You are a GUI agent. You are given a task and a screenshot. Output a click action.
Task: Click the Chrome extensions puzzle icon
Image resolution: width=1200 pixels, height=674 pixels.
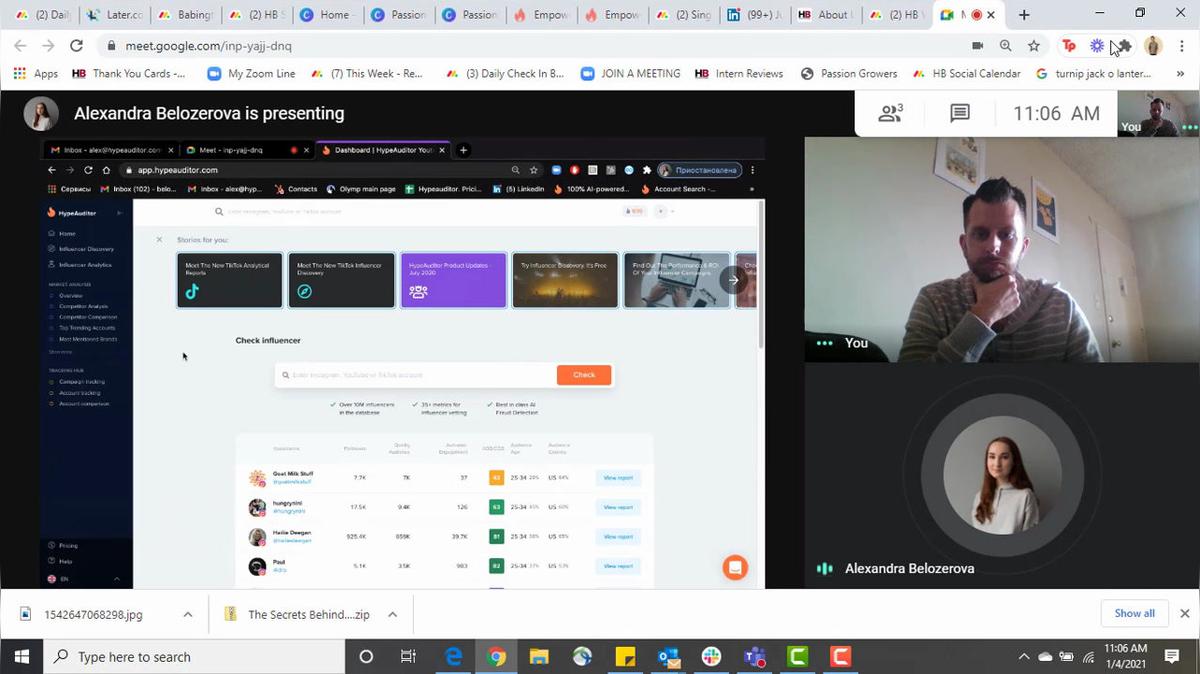[1124, 46]
